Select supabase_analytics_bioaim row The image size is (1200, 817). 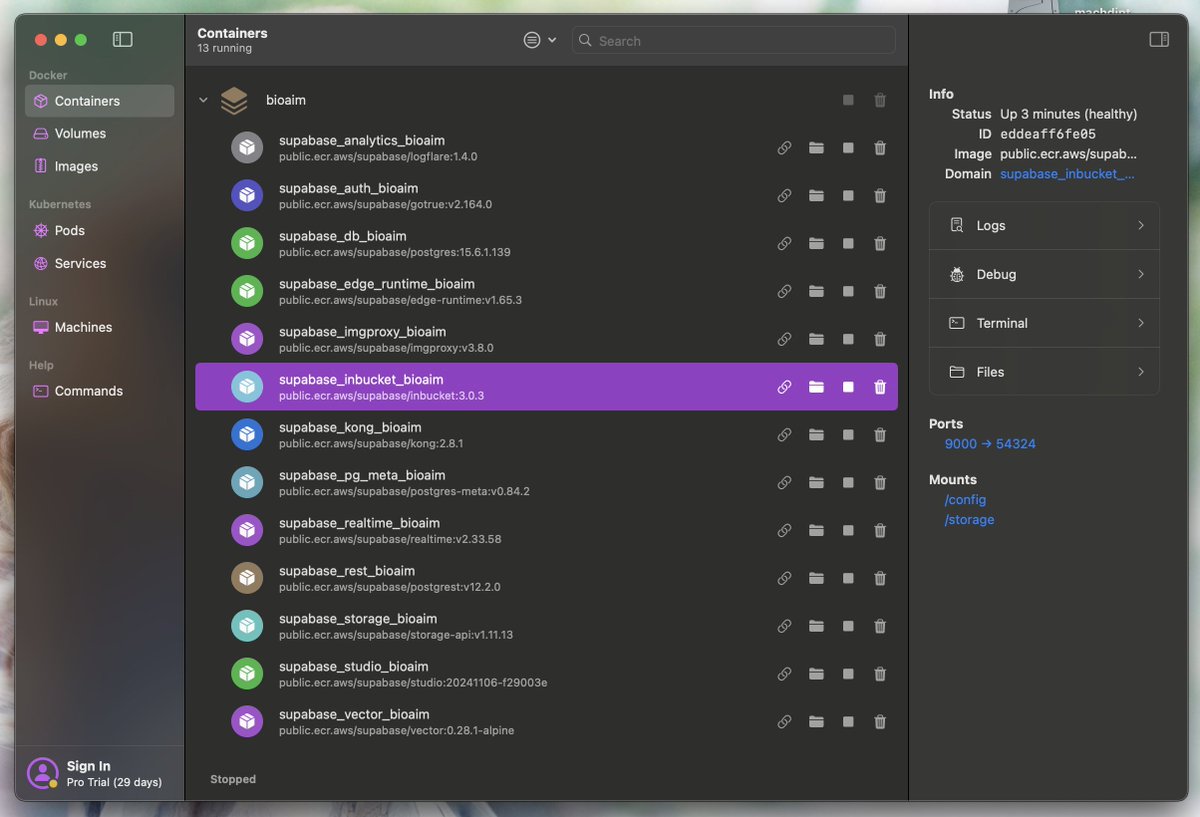(546, 148)
